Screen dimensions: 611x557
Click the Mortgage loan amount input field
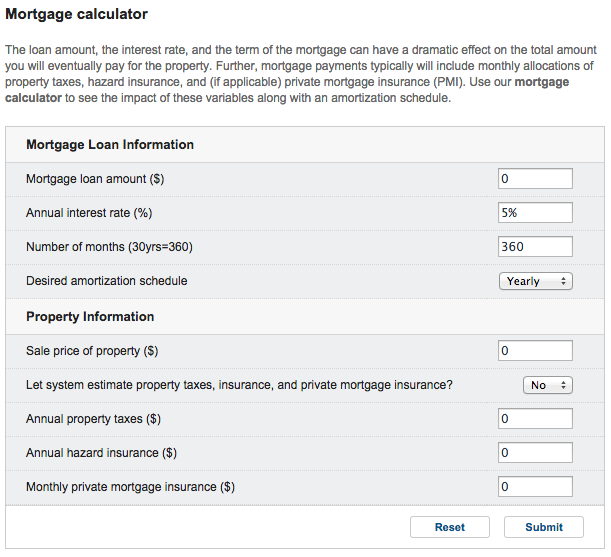(535, 179)
